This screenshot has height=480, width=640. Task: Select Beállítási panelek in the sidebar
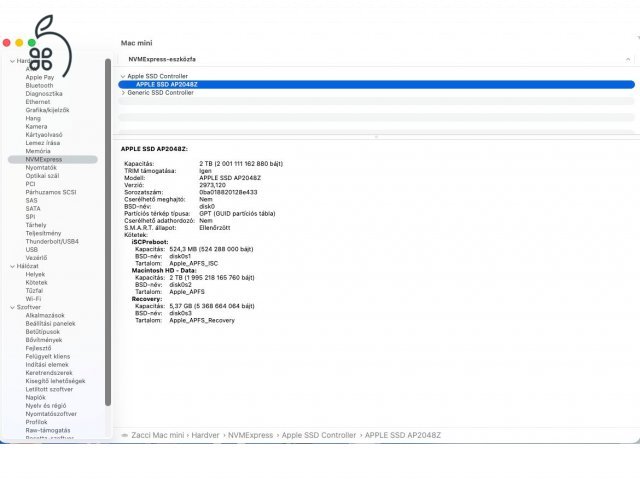point(50,323)
